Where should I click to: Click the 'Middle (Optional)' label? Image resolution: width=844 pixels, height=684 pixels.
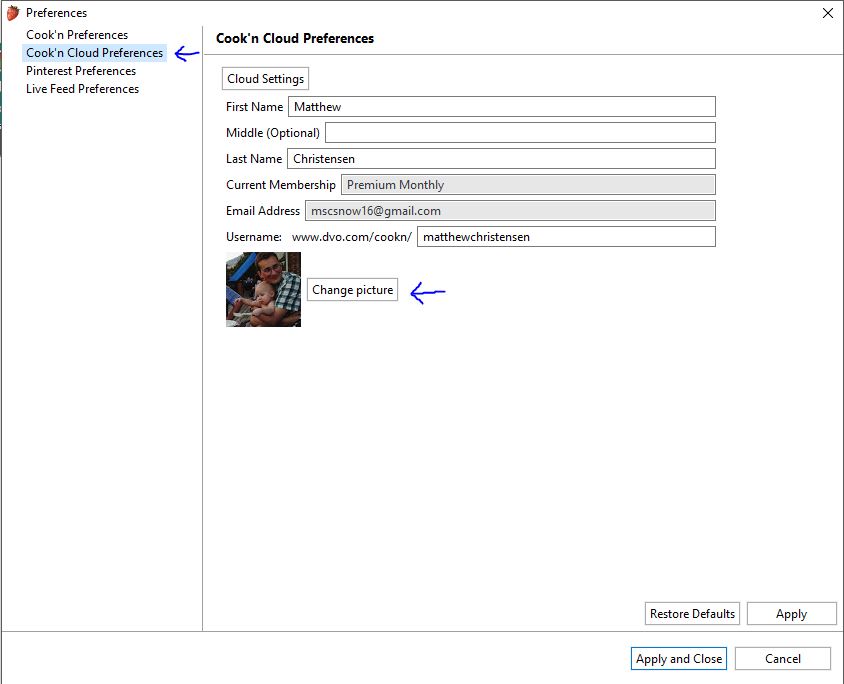pyautogui.click(x=273, y=133)
